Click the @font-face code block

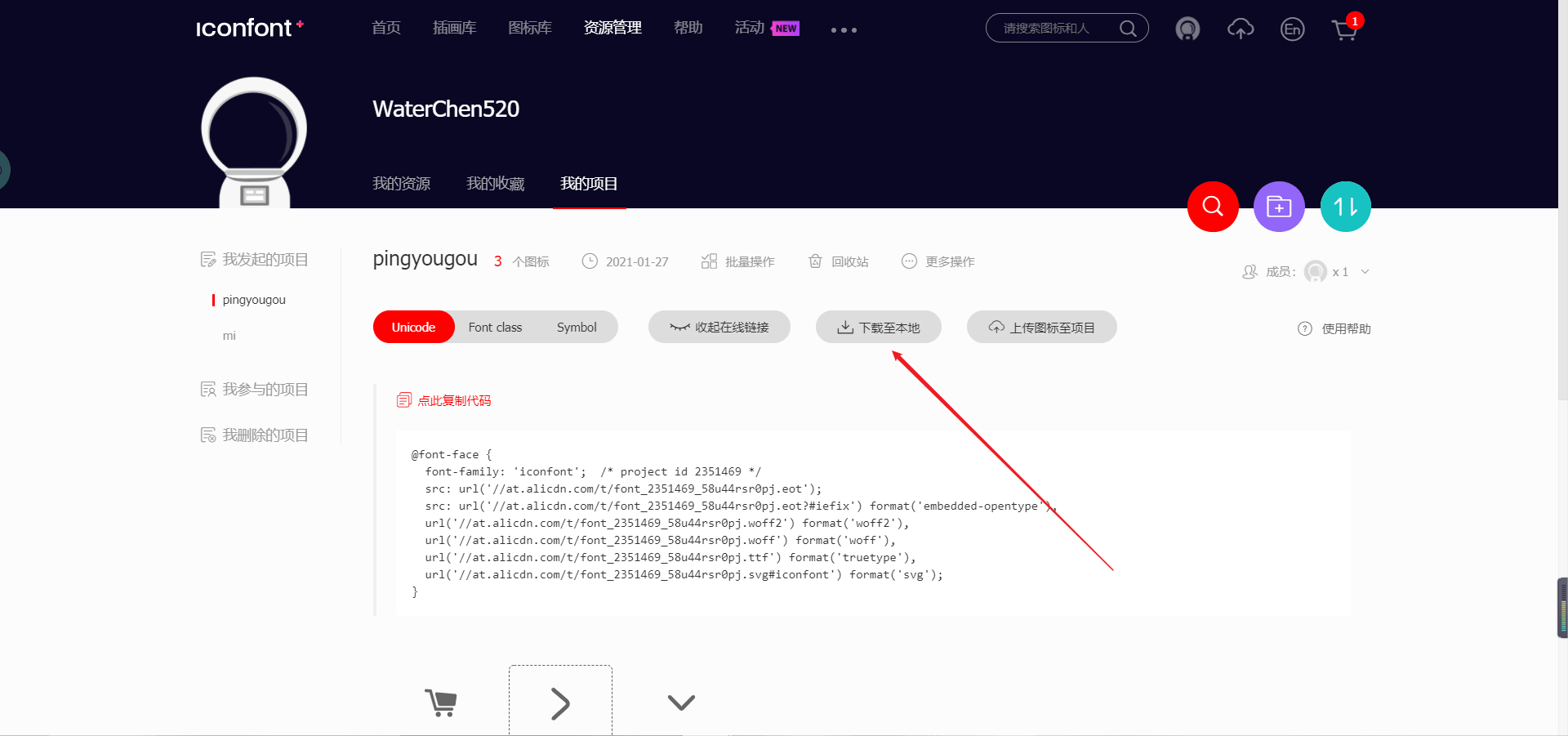(x=872, y=523)
